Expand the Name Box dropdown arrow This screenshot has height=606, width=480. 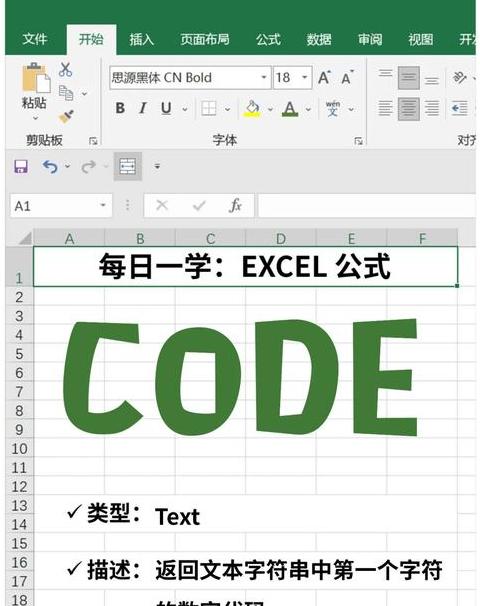point(103,205)
